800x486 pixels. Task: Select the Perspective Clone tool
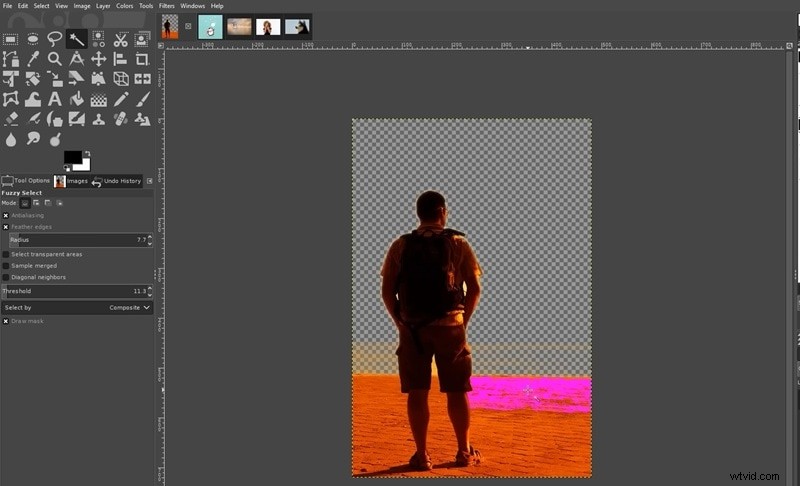pyautogui.click(x=142, y=119)
